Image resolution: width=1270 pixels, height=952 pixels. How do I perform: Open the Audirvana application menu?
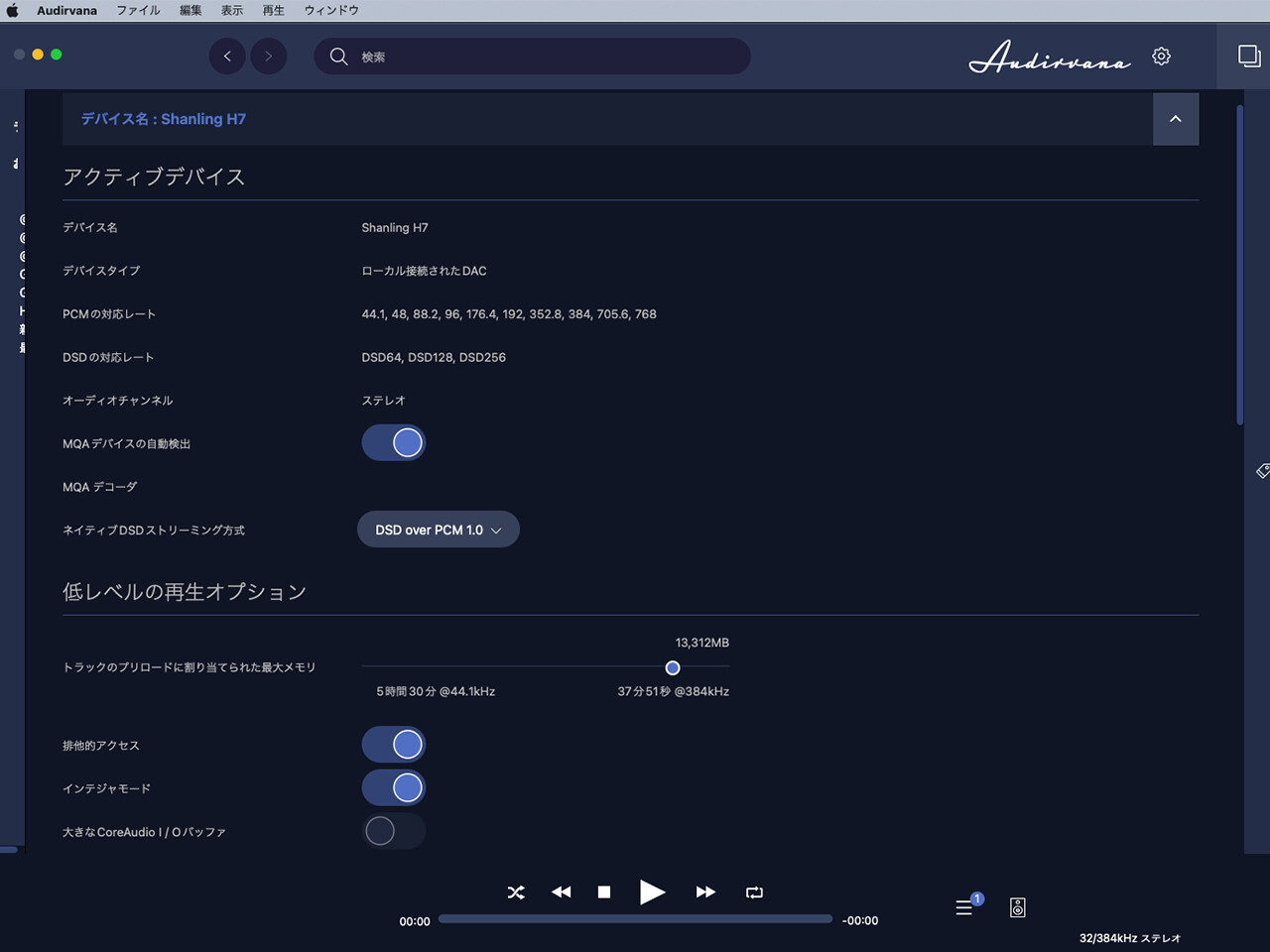coord(66,10)
